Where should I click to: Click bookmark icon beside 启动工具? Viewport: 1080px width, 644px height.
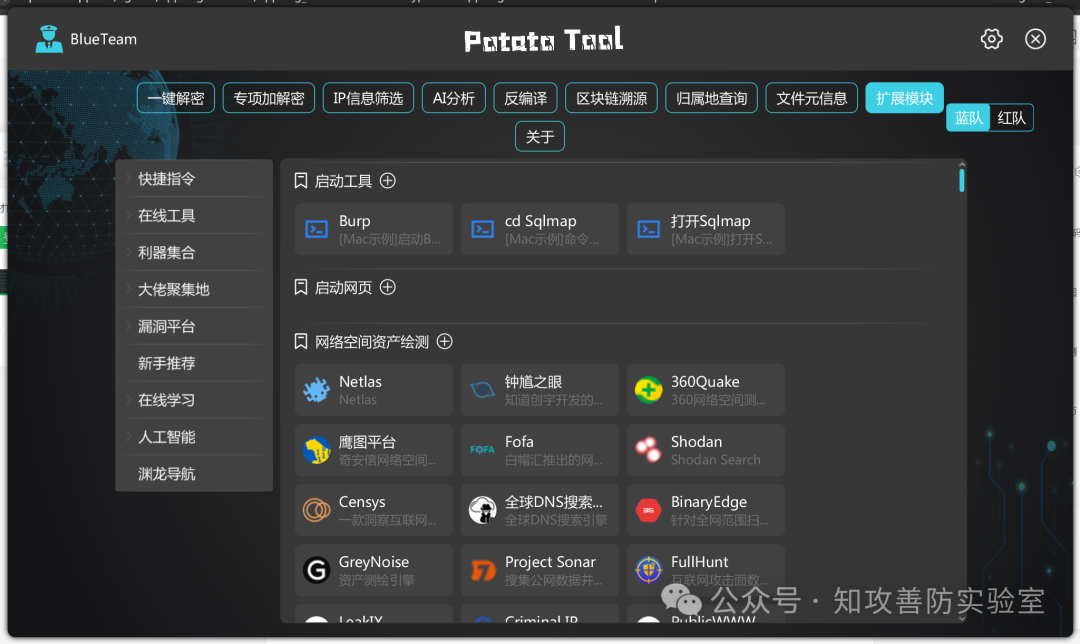click(x=301, y=180)
